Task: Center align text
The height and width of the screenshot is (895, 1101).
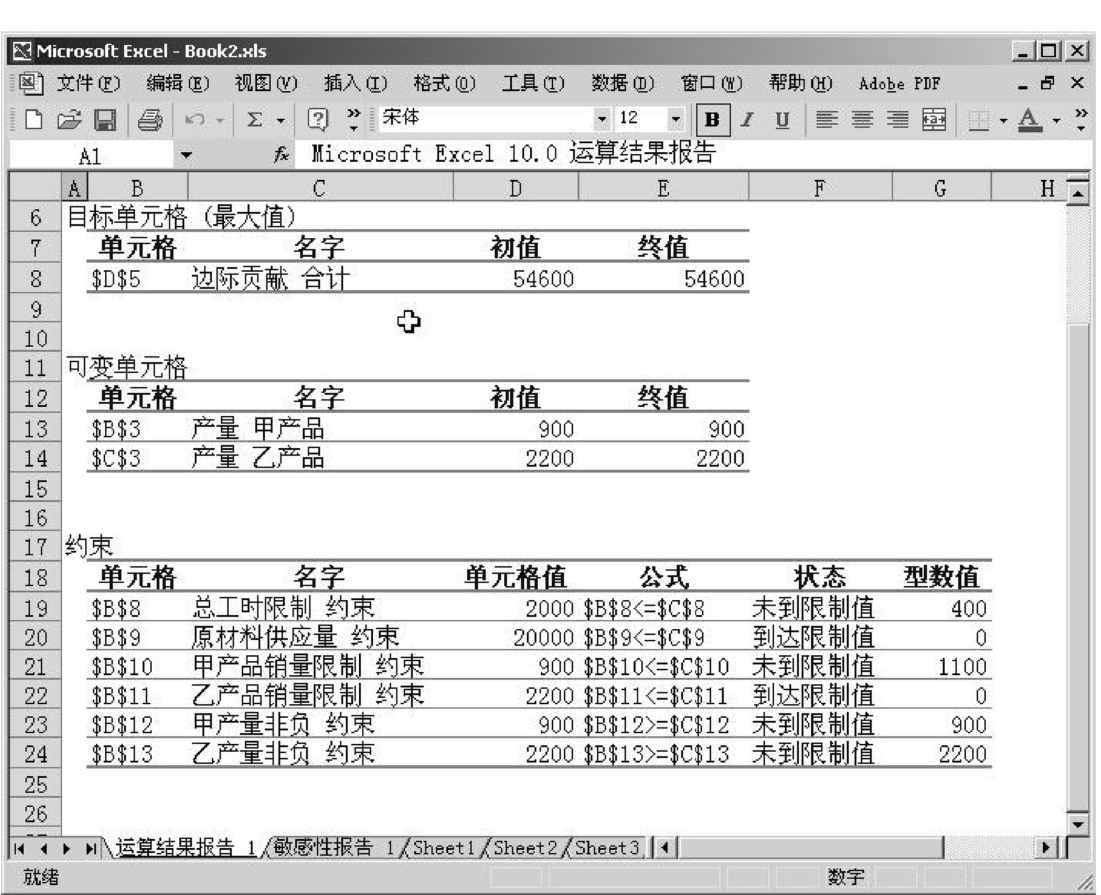Action: (x=862, y=120)
